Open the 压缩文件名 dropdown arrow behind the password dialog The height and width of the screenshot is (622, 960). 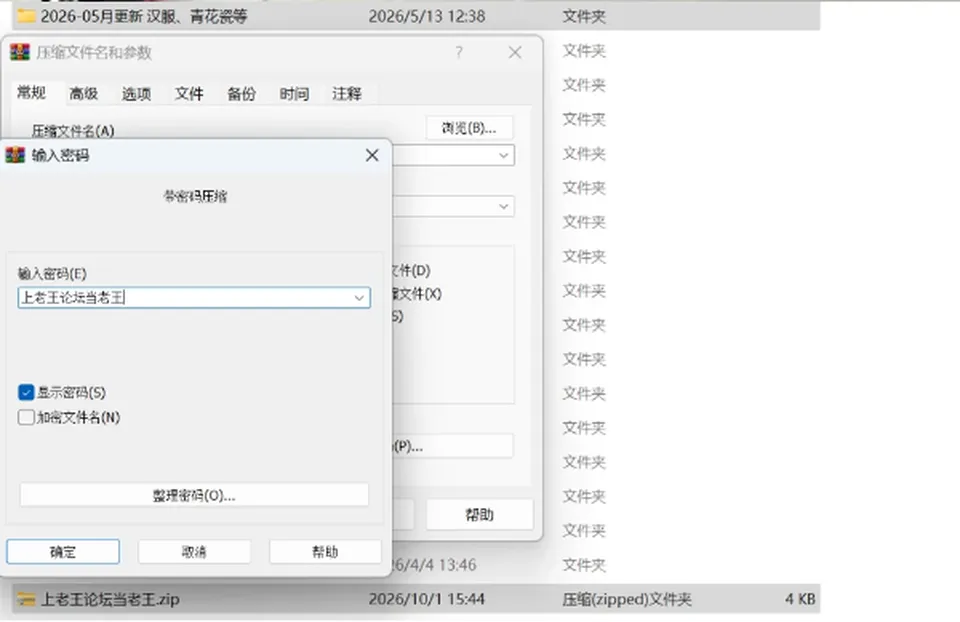503,156
